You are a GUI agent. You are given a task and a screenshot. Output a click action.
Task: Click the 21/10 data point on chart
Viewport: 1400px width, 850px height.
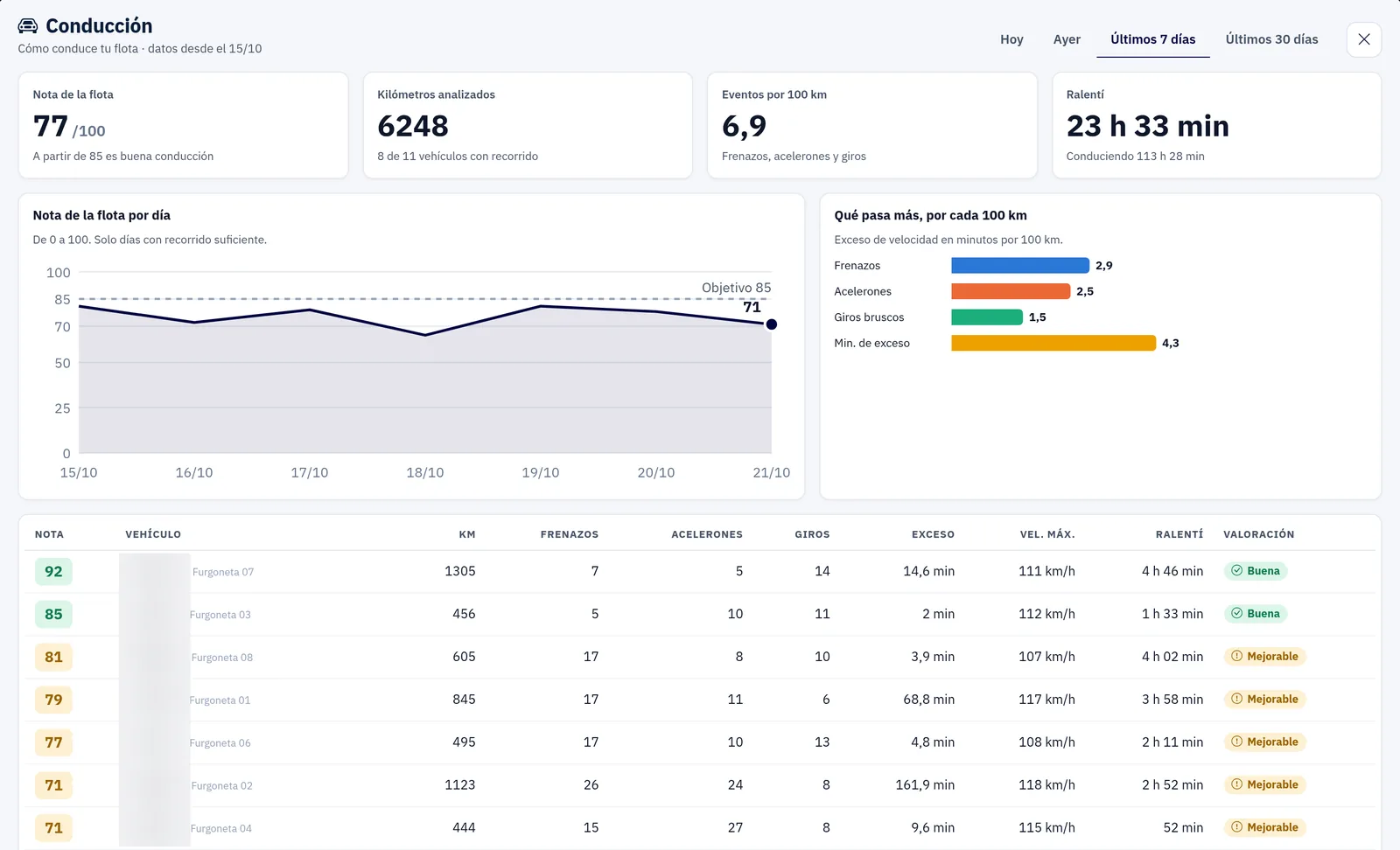click(x=771, y=324)
